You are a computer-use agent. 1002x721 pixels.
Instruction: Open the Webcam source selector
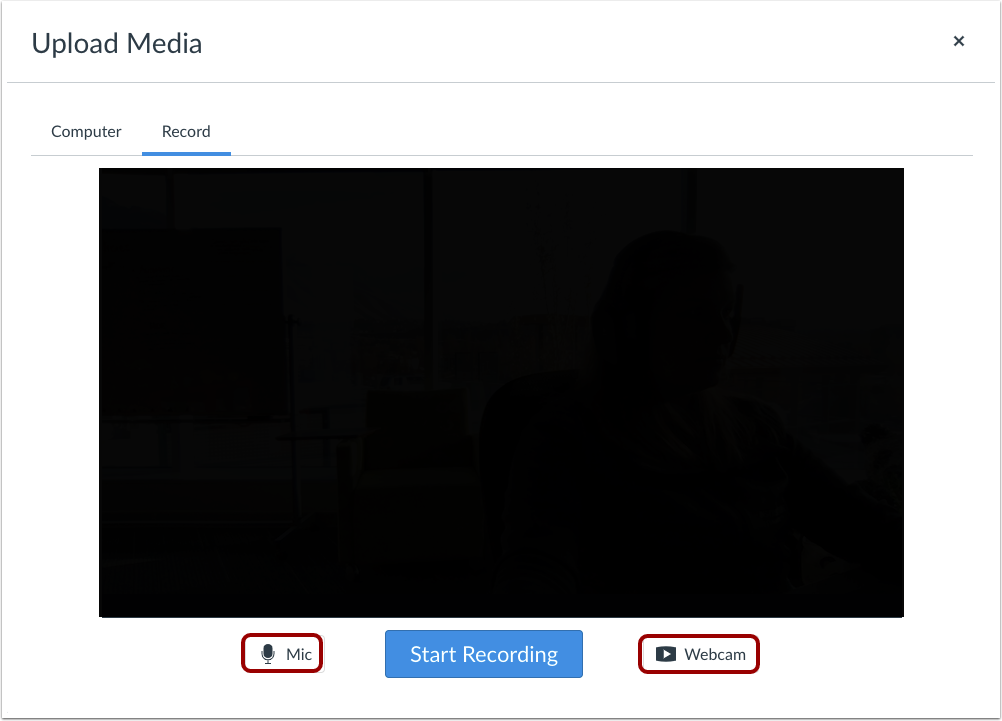698,654
